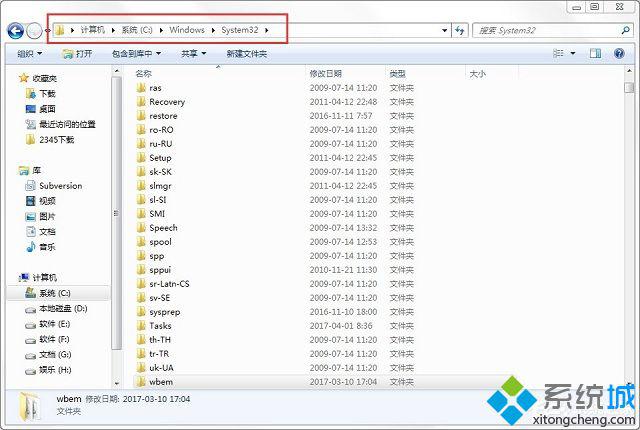Open 下载 in the favorites sidebar
Screen dimensions: 640x430
pyautogui.click(x=41, y=93)
